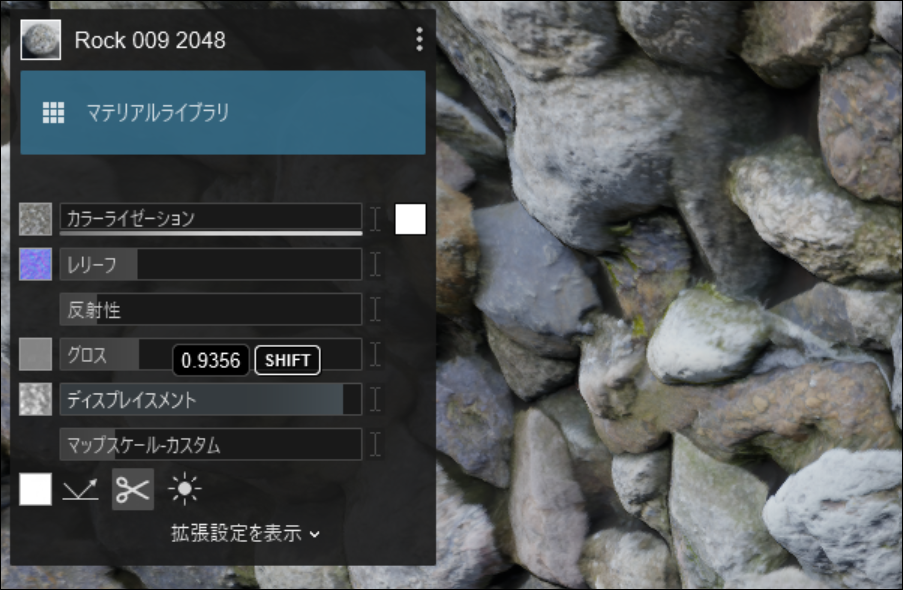This screenshot has height=590, width=903.
Task: Adjust the ディスプレイスメント slider
Action: [x=211, y=399]
